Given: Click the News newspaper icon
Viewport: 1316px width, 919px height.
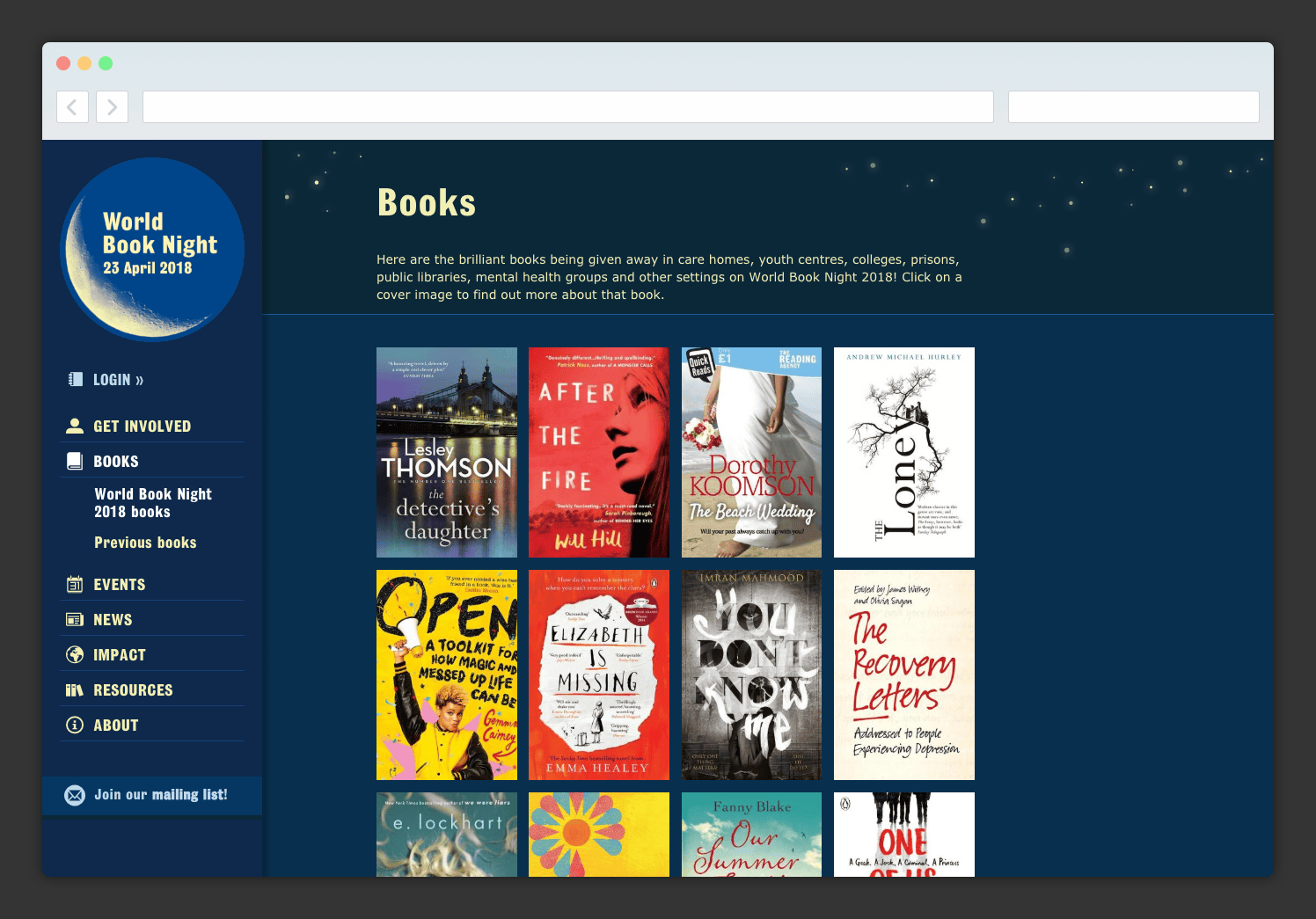Looking at the screenshot, I should 75,619.
